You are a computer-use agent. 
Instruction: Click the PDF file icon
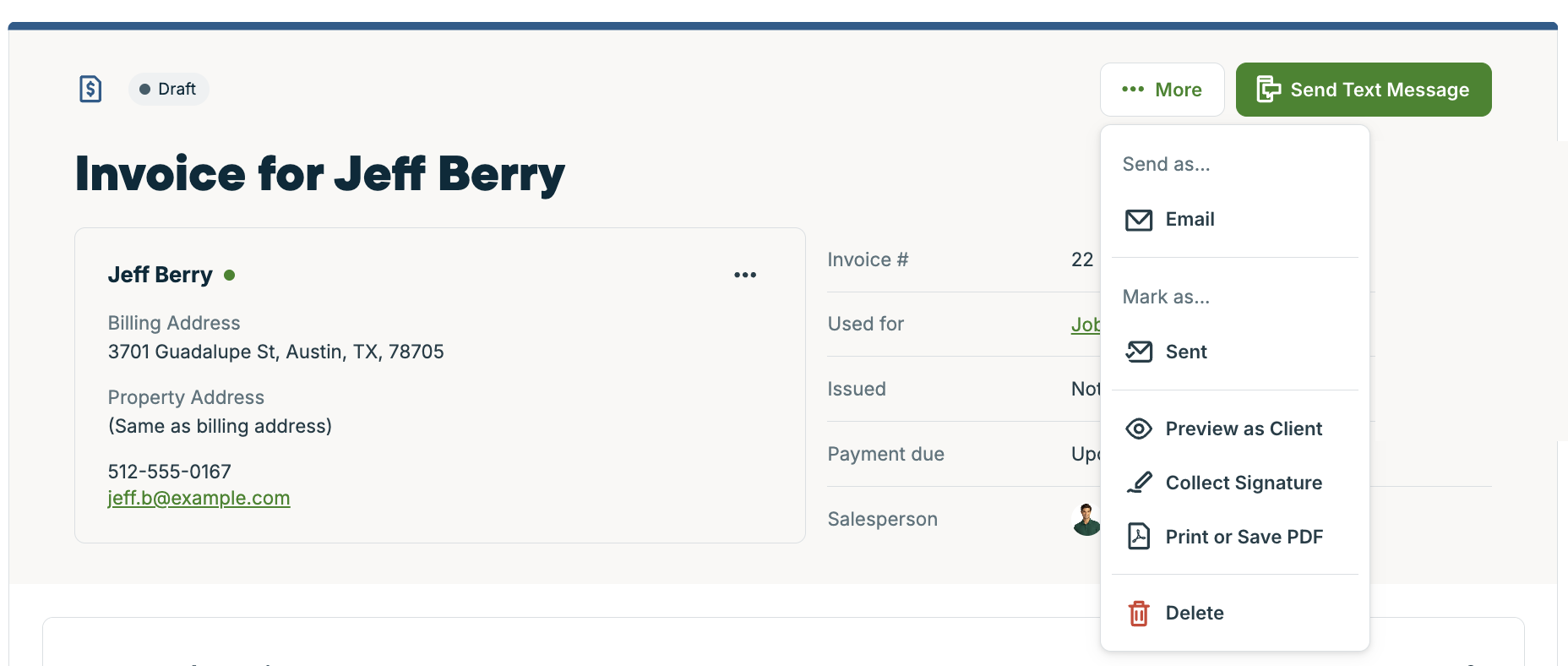(x=1138, y=537)
